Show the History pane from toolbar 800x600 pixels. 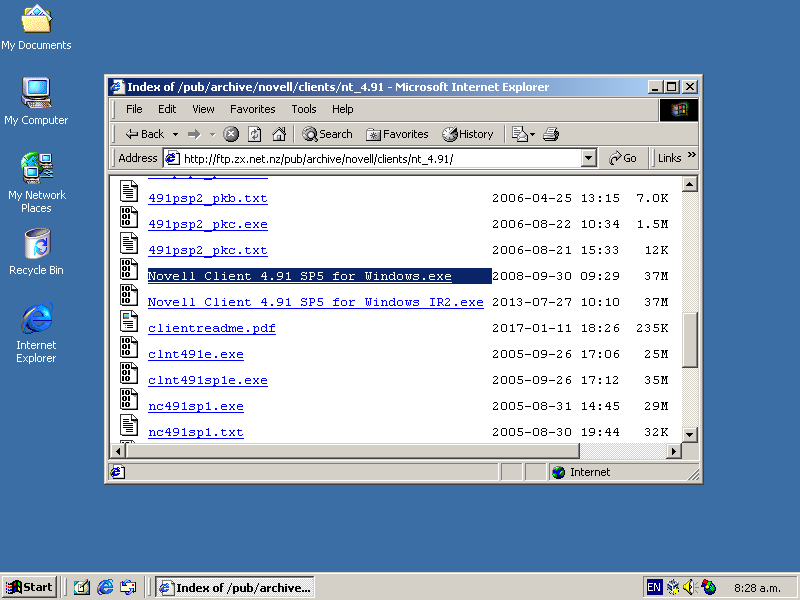click(468, 134)
